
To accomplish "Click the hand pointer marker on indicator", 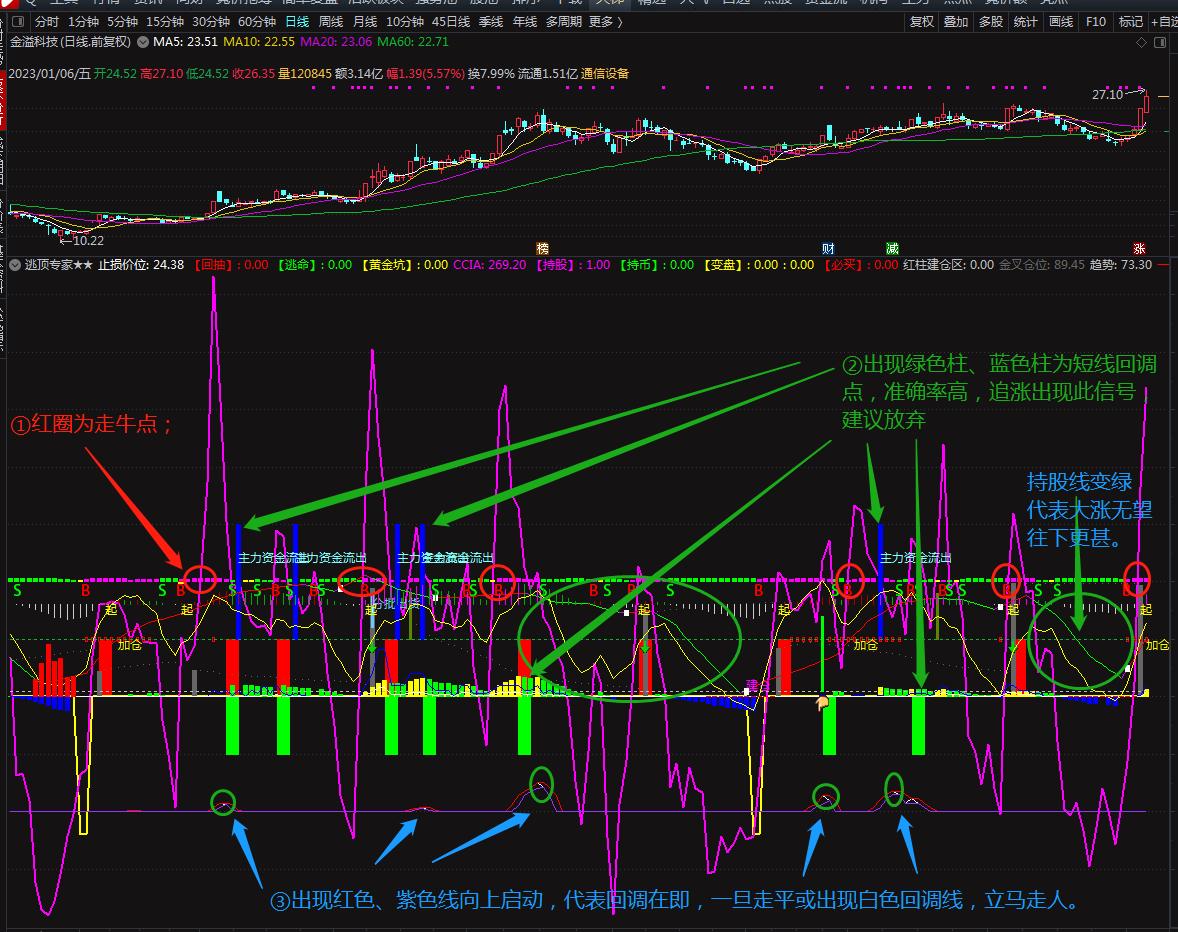I will (x=823, y=703).
